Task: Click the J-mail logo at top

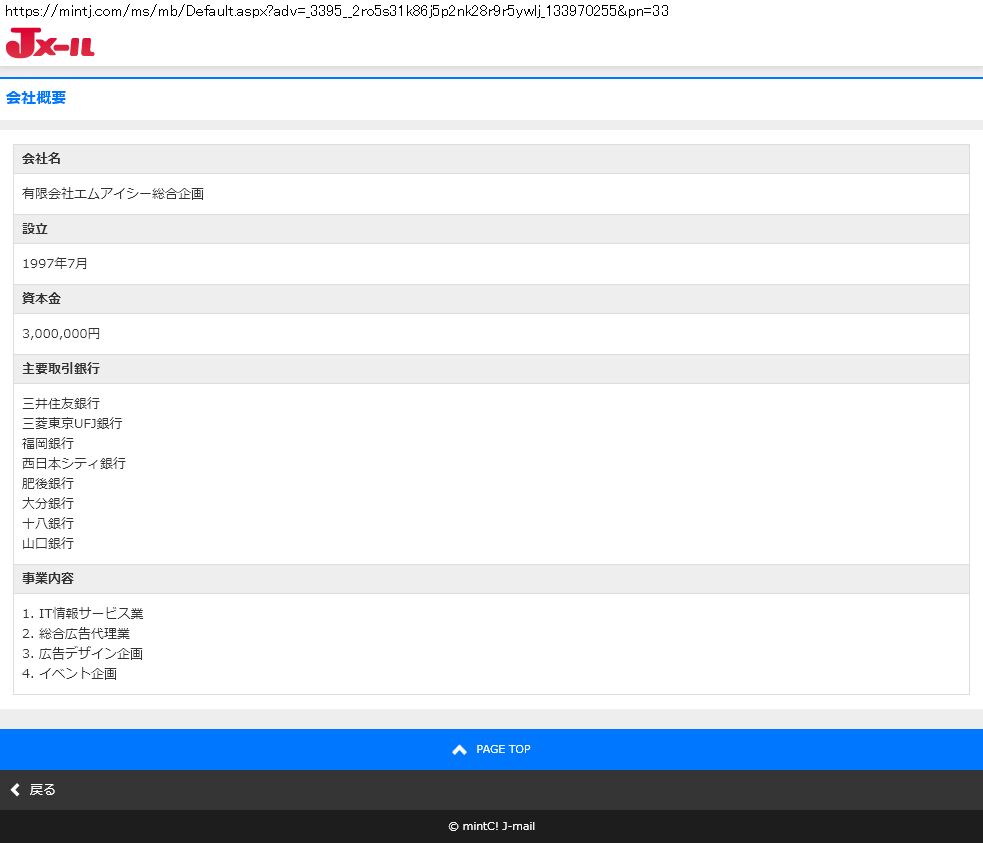Action: pos(50,44)
